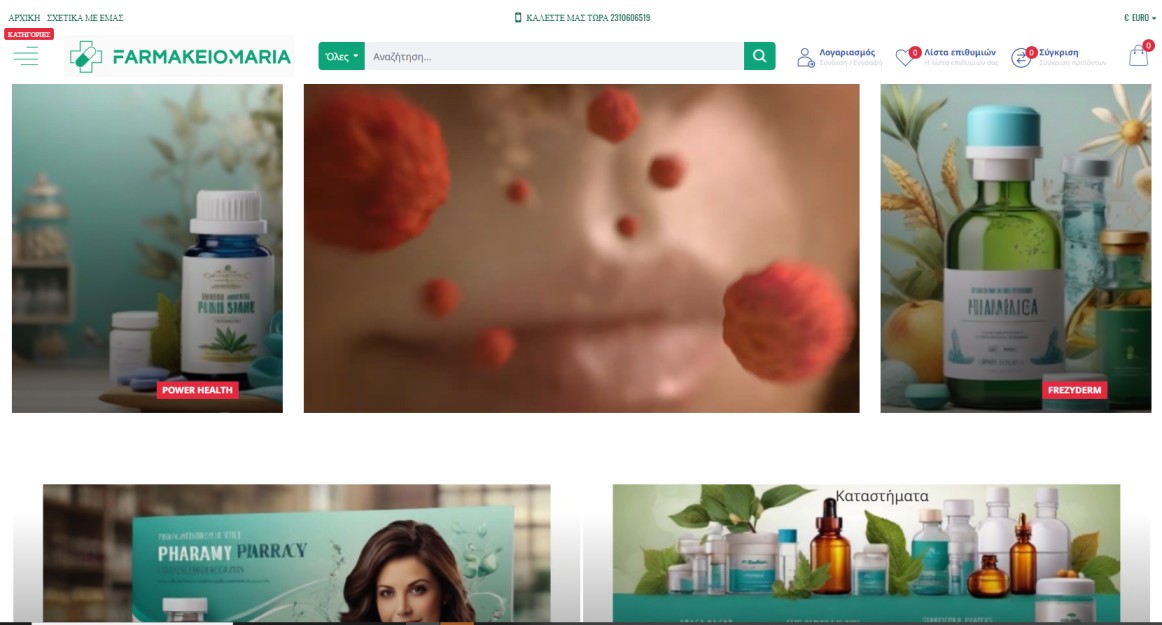Click the Λογαριασμός account link
1162x625 pixels.
pos(847,52)
